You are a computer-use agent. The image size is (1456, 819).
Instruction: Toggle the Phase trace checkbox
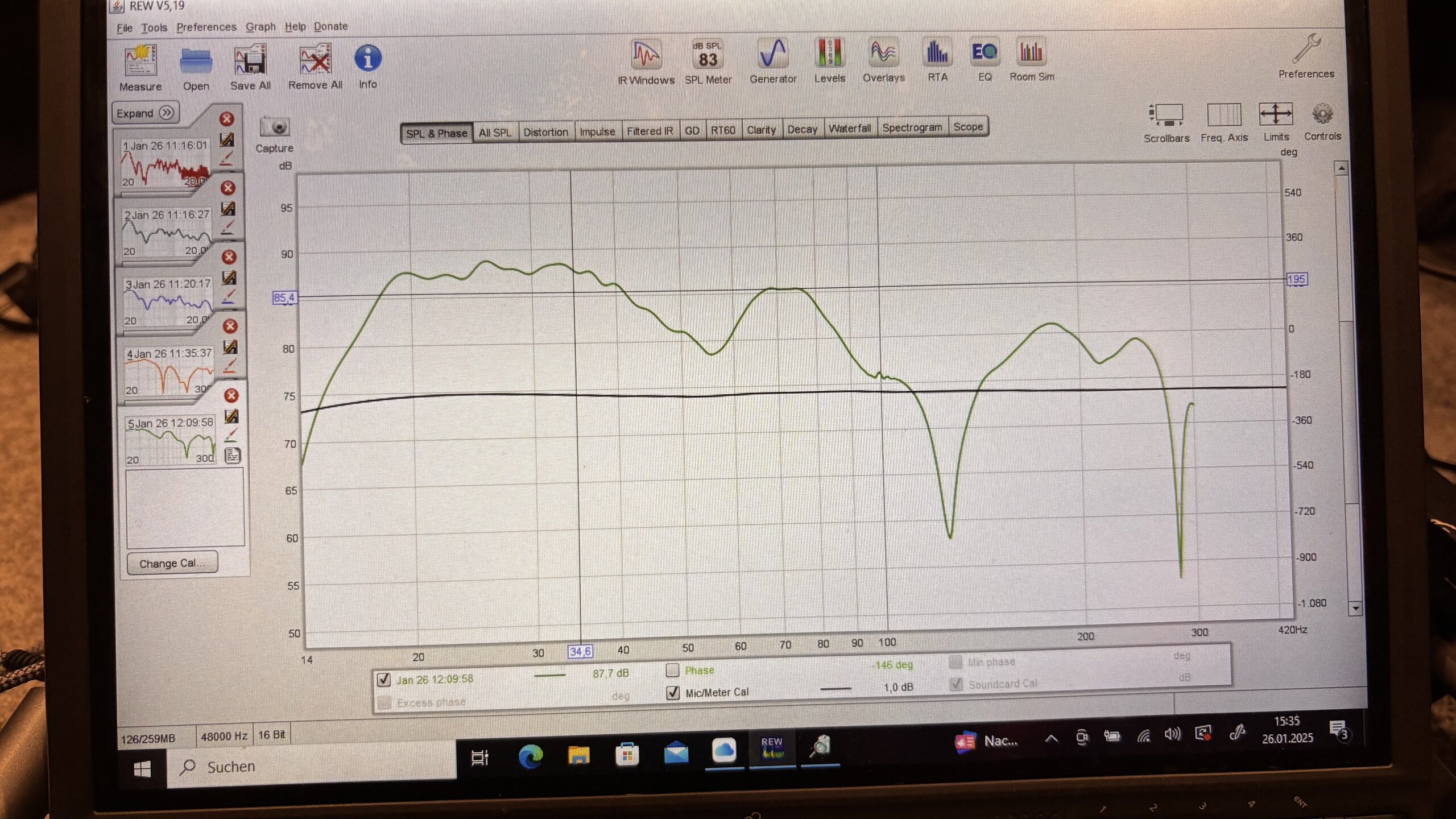pyautogui.click(x=672, y=670)
